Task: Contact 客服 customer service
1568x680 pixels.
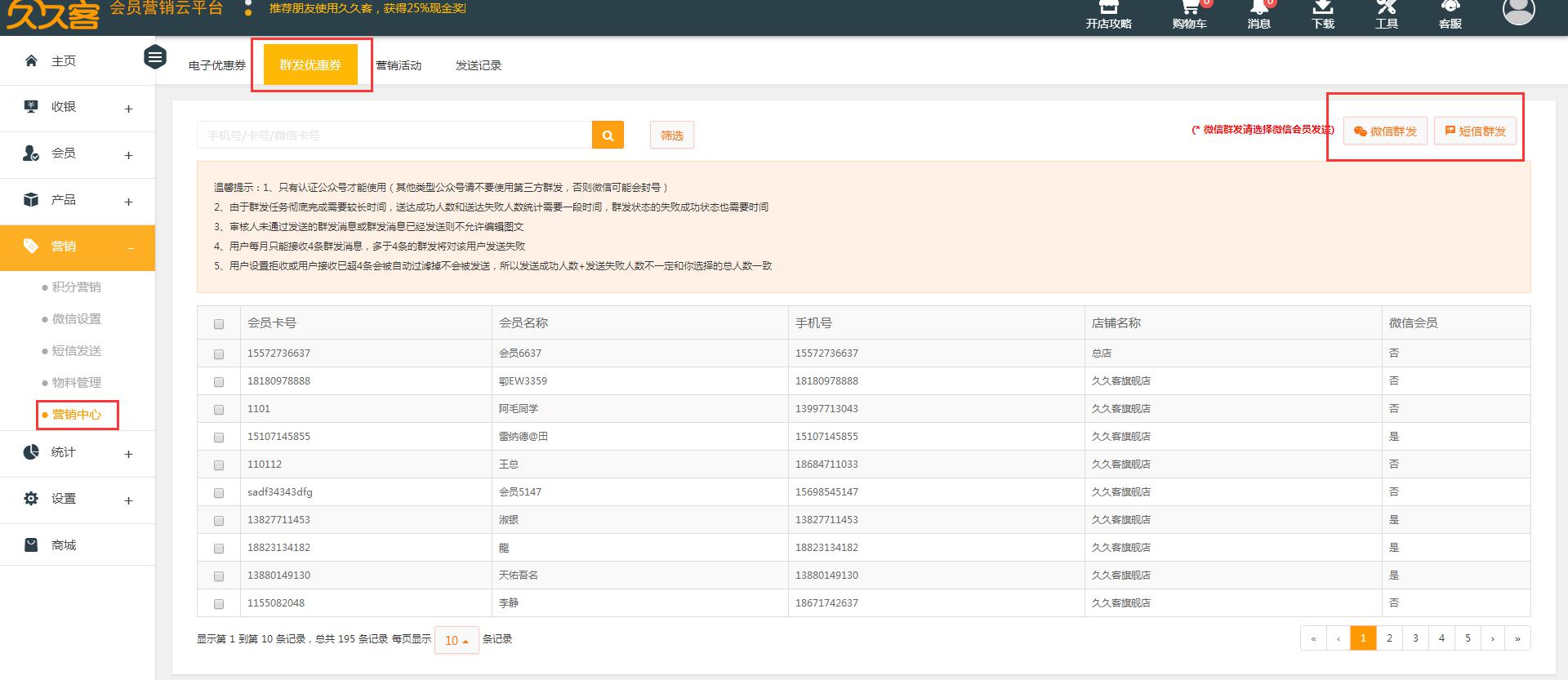Action: pyautogui.click(x=1450, y=15)
